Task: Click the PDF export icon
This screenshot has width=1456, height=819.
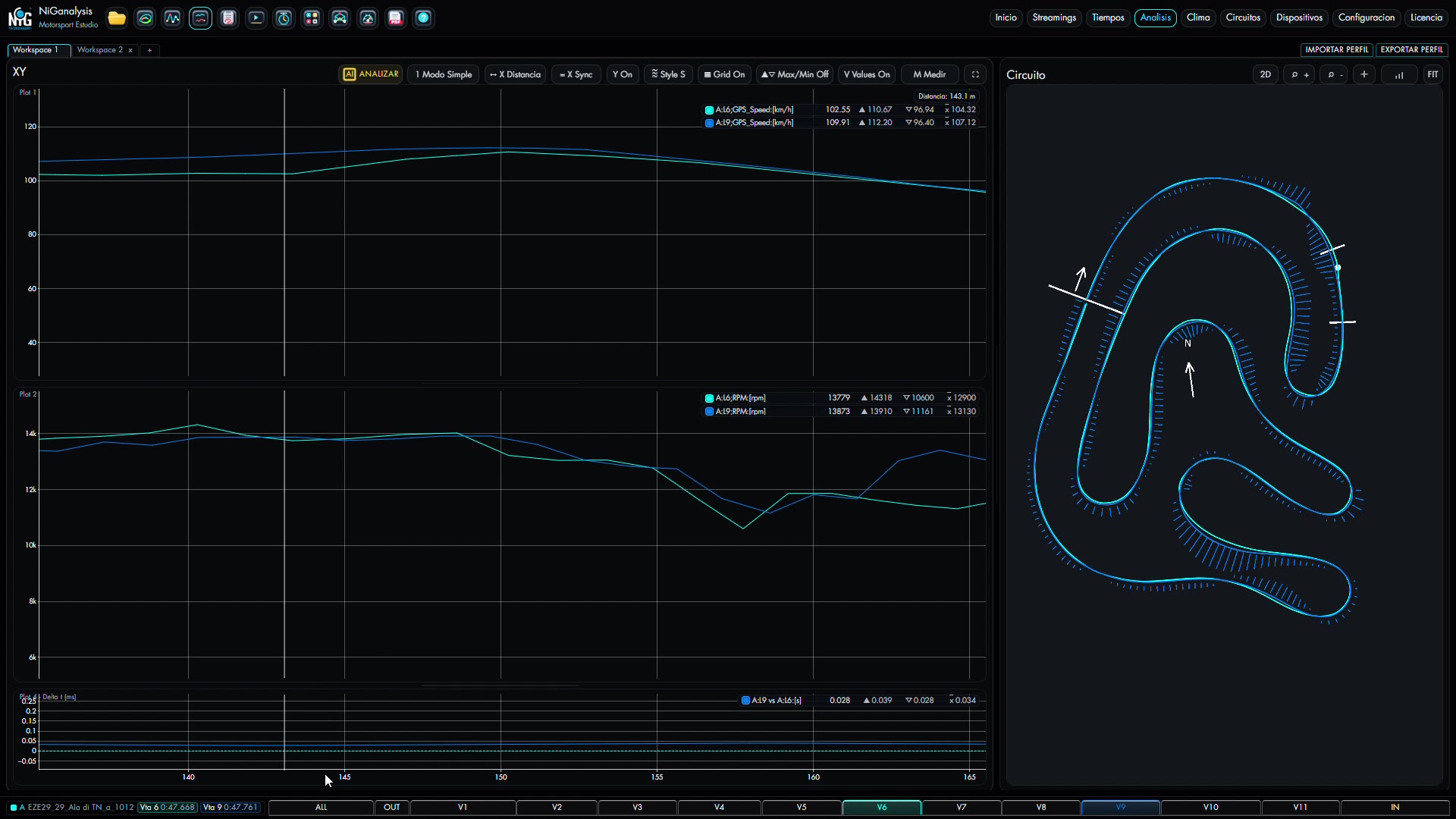Action: point(396,18)
